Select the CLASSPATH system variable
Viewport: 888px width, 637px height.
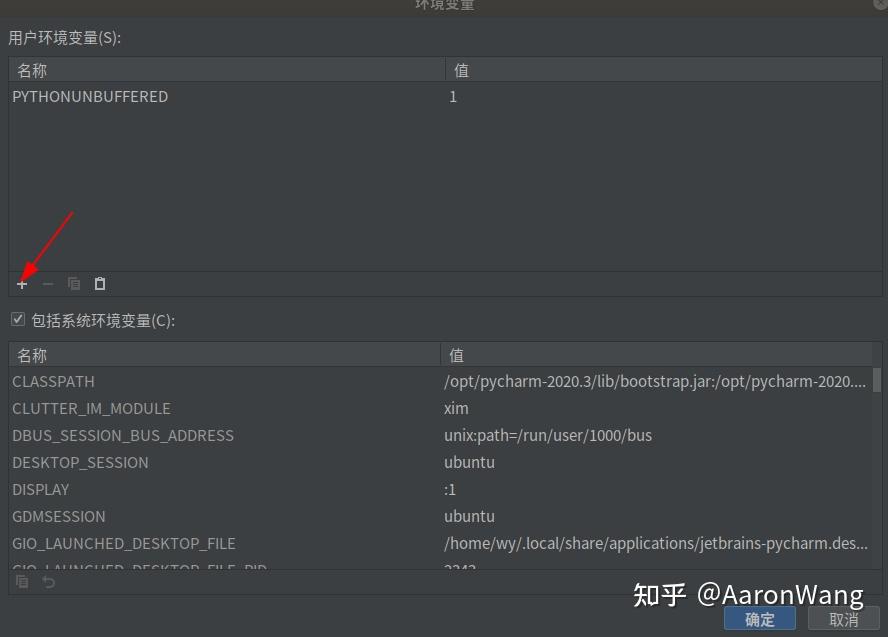[x=53, y=381]
